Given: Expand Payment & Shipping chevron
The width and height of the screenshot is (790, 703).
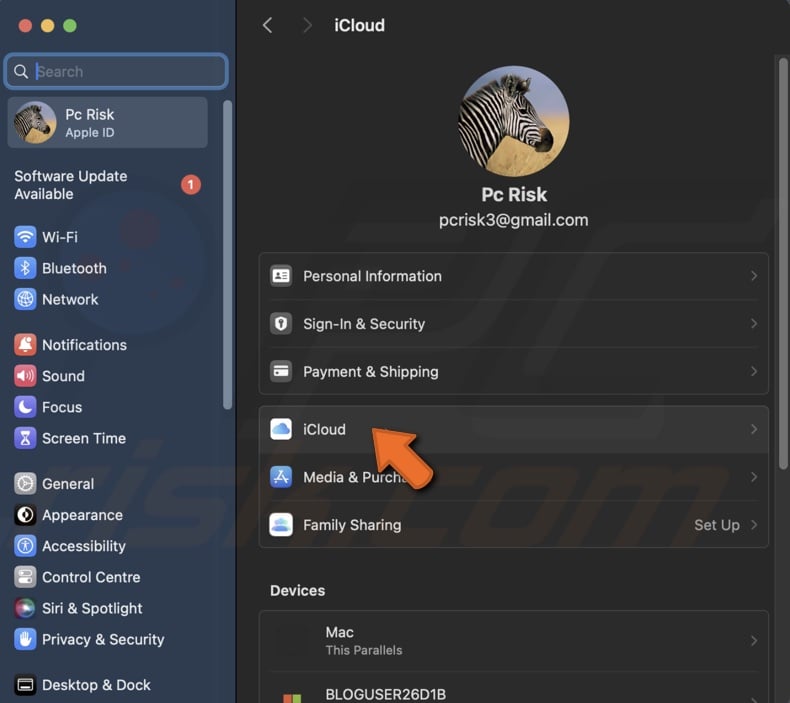Looking at the screenshot, I should 754,371.
